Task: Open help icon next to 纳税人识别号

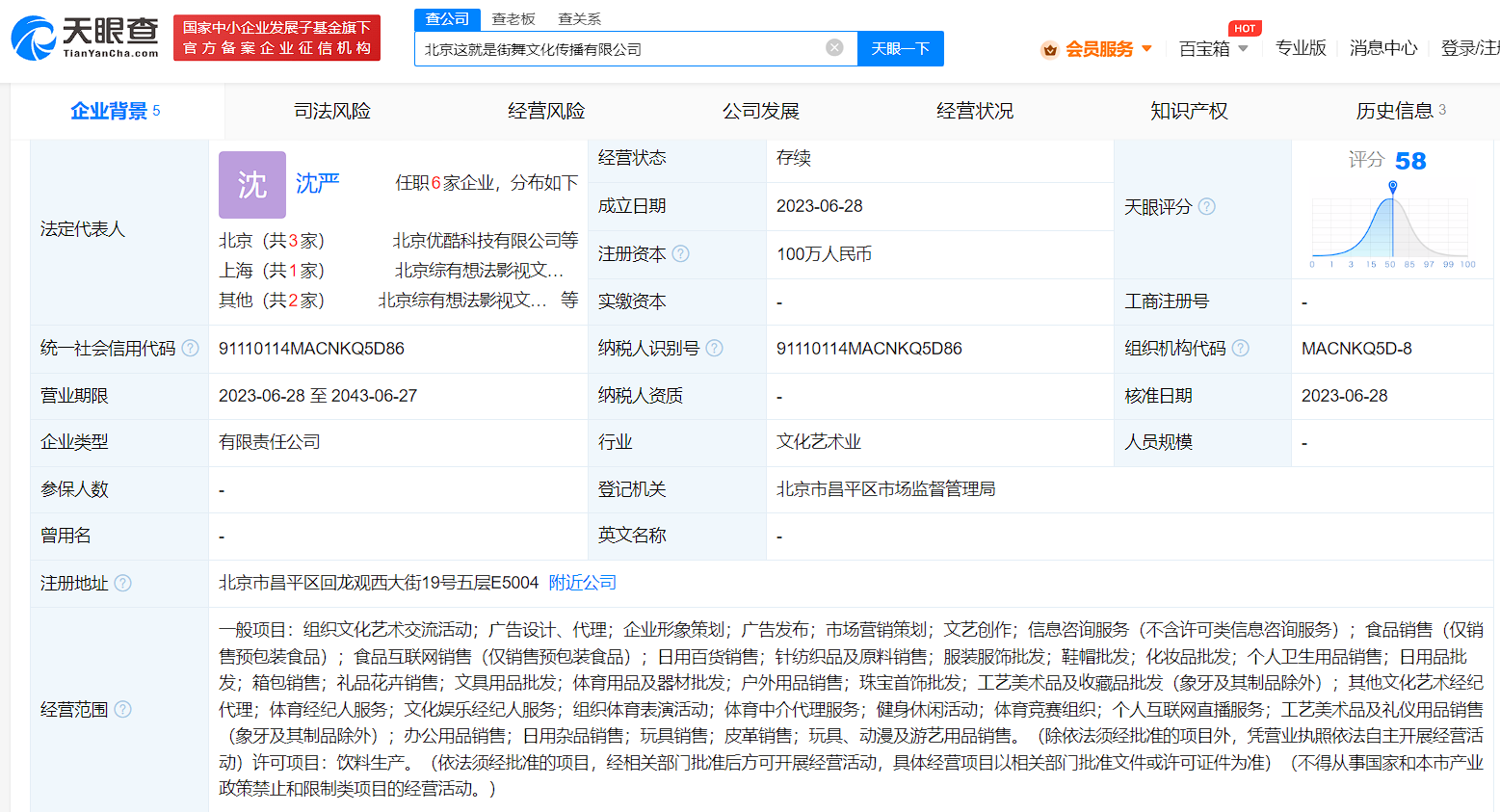Action: (x=714, y=348)
